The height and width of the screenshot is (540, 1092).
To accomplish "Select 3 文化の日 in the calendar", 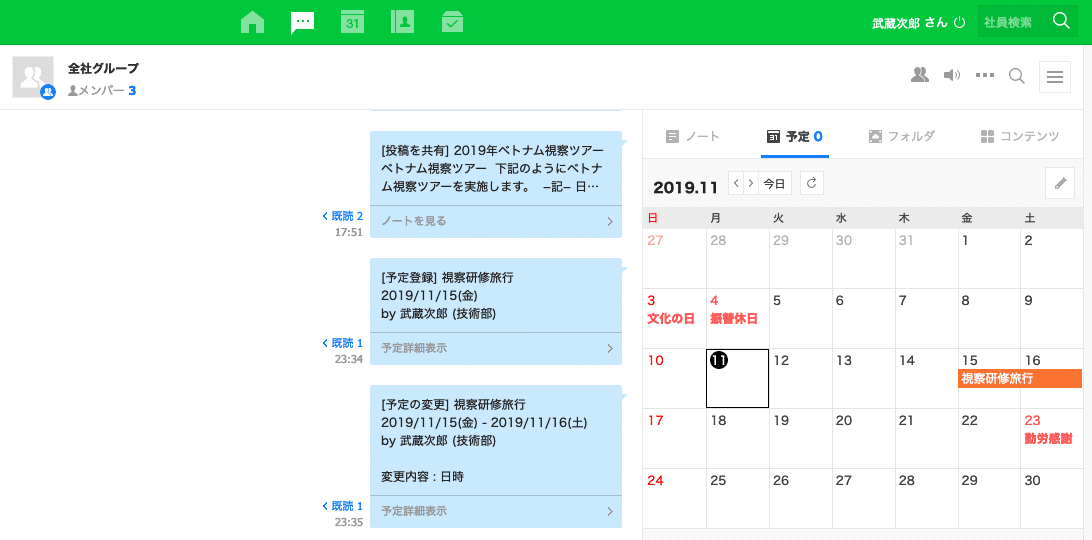I will 674,318.
